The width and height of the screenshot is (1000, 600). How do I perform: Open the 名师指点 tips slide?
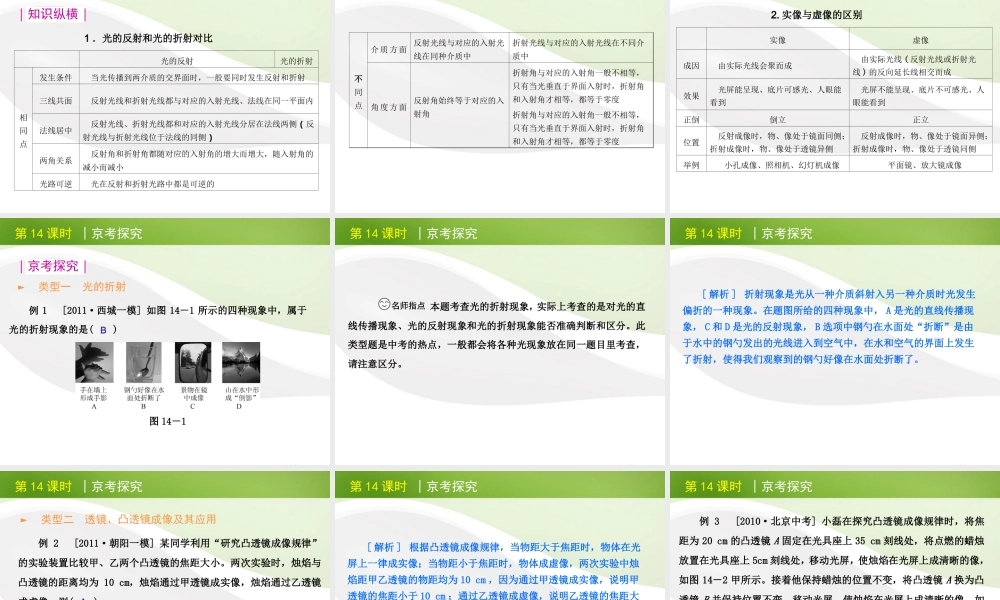pos(500,342)
